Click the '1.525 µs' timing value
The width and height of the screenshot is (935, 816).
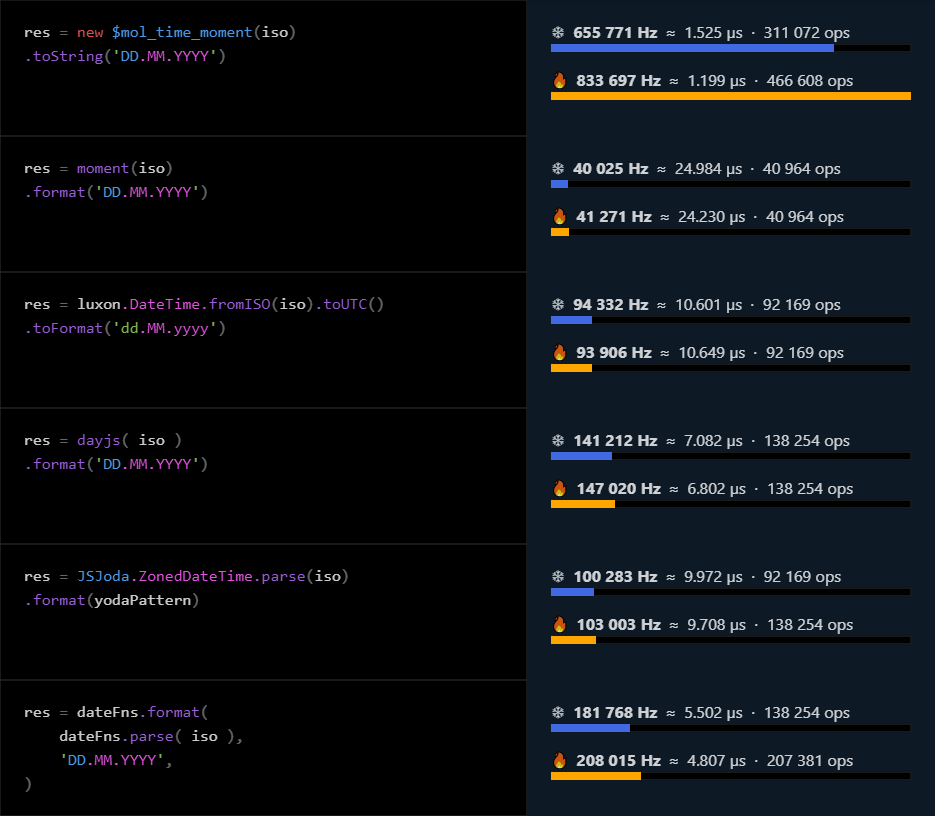(713, 33)
